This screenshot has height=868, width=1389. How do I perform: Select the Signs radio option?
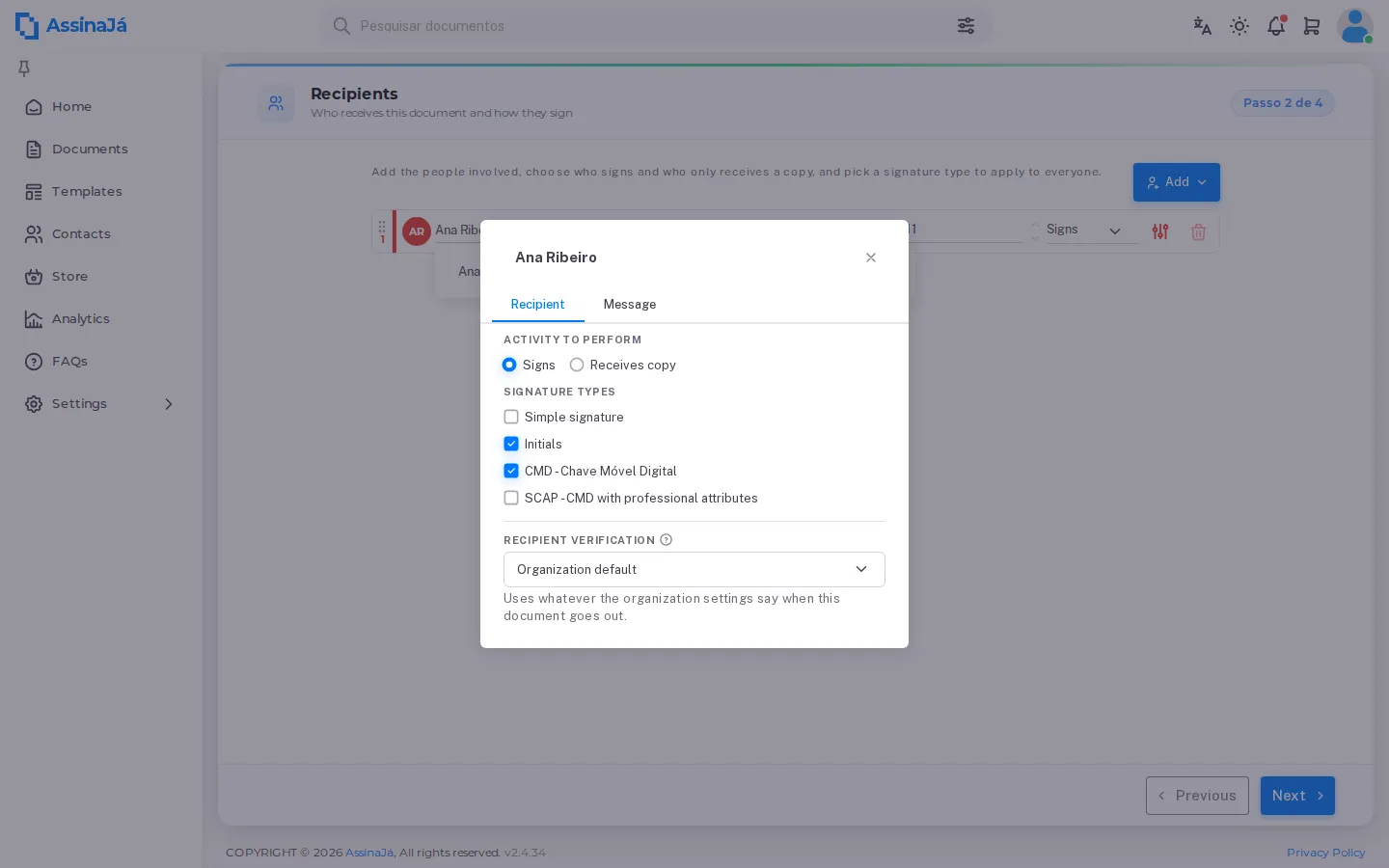pyautogui.click(x=509, y=365)
